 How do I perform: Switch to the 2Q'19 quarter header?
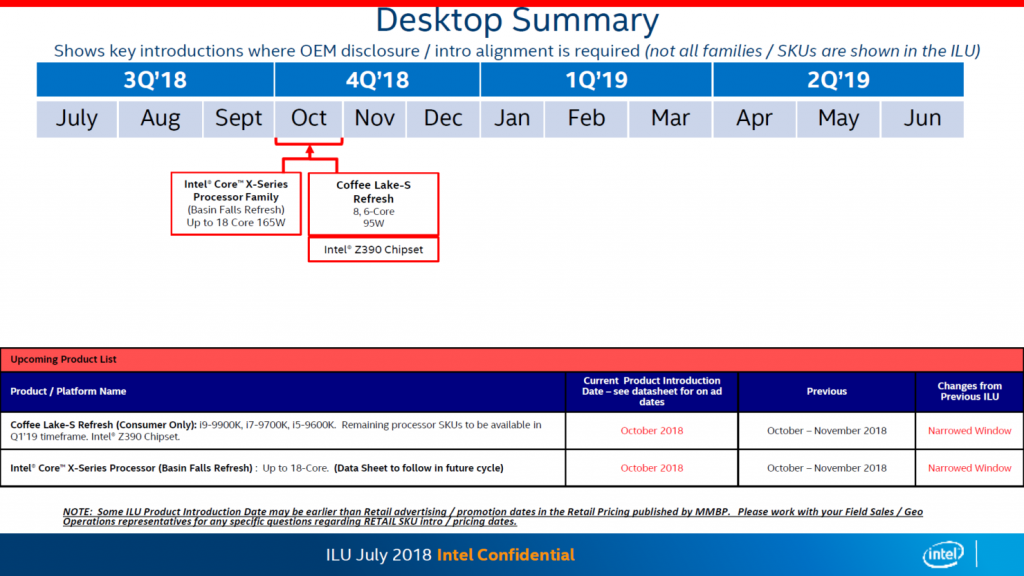pyautogui.click(x=837, y=79)
